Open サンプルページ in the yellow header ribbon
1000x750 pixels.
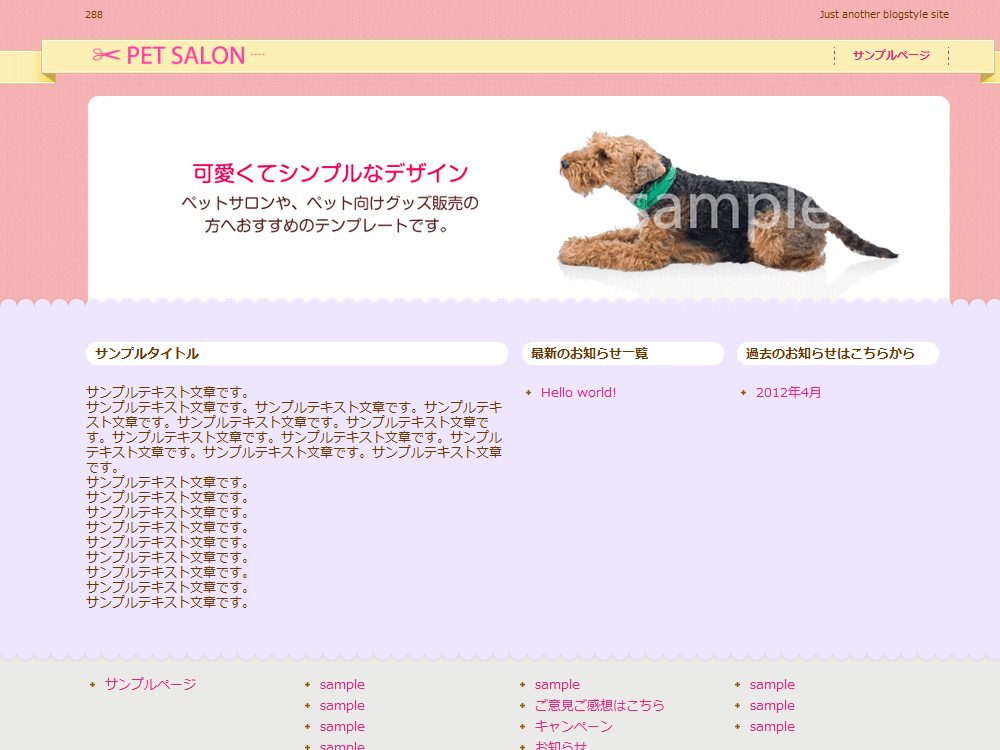[891, 55]
